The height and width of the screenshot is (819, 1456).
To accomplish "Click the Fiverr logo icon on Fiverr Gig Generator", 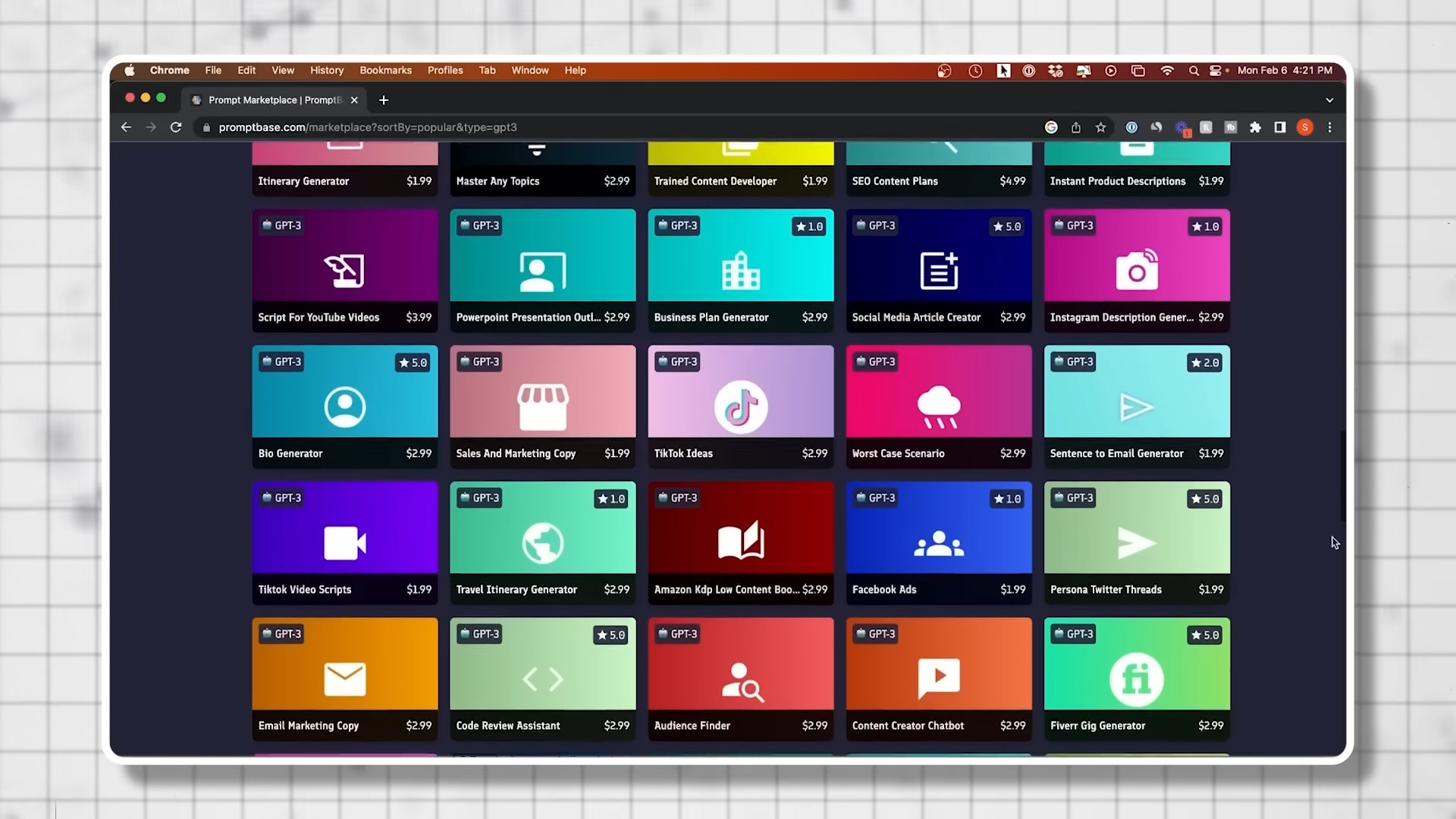I will click(x=1136, y=679).
